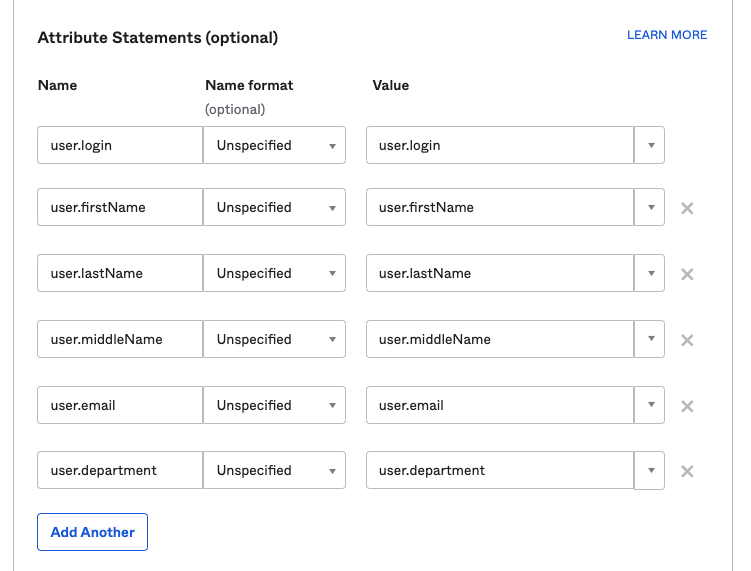The image size is (751, 571).
Task: Edit the user.middleName name field
Action: pos(120,339)
